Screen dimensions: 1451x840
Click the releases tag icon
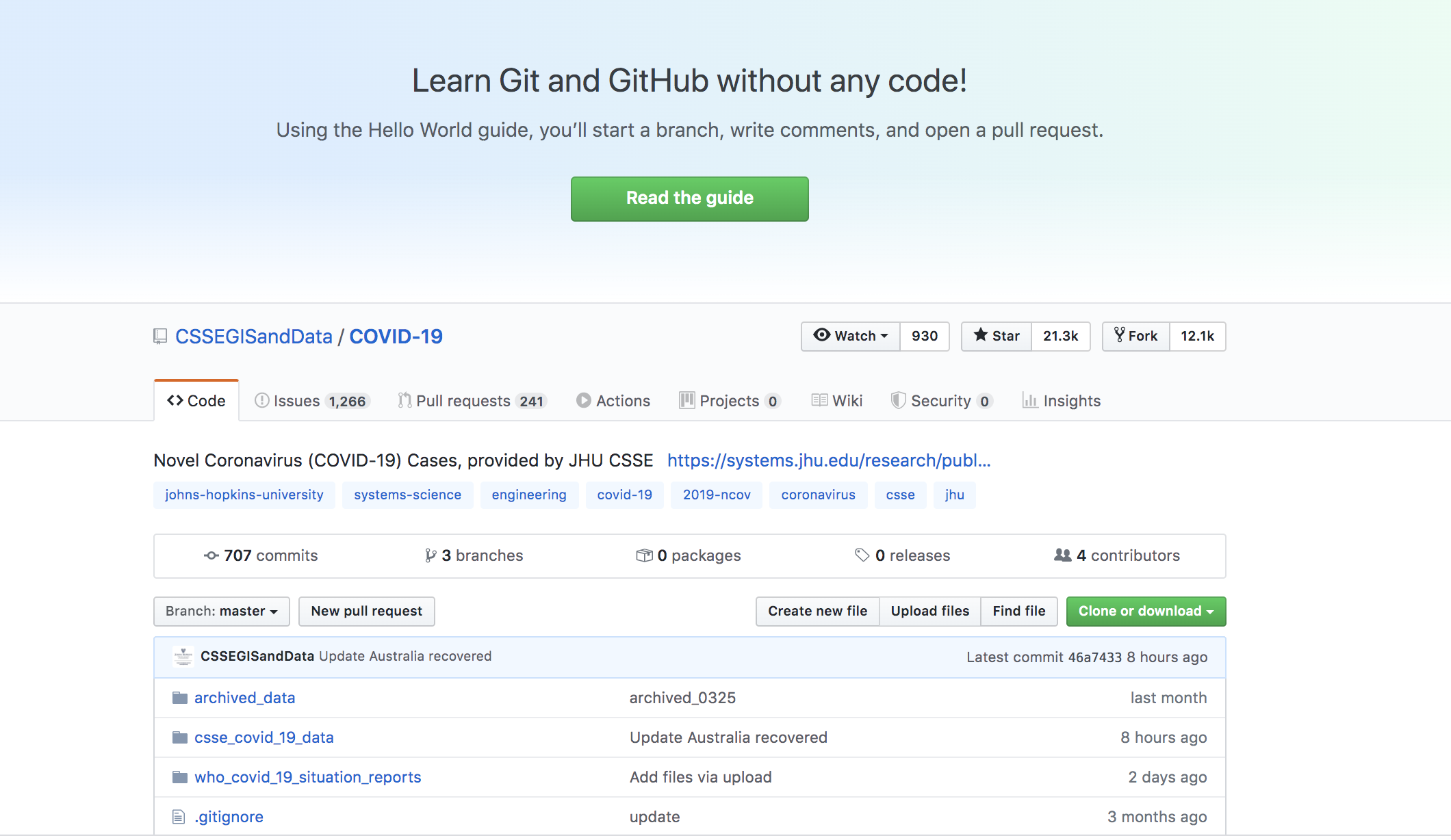862,555
